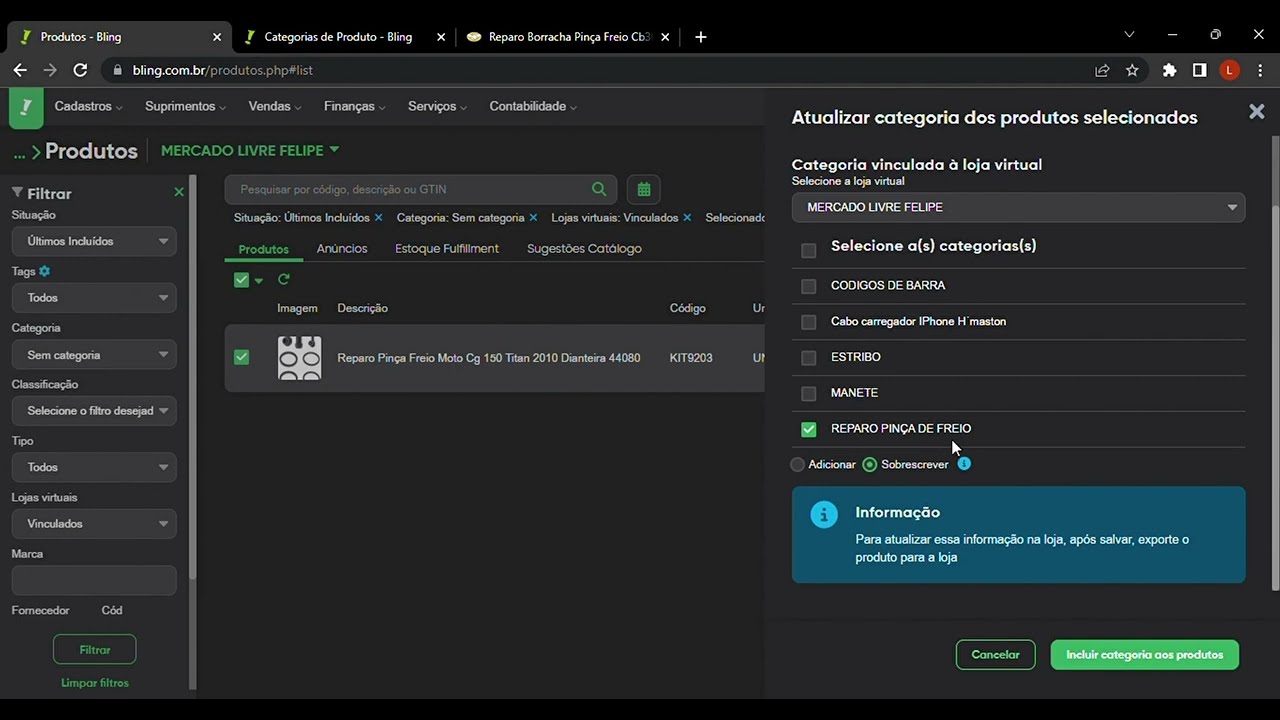Click the breadcrumb ellipsis before Produtos

coord(19,152)
